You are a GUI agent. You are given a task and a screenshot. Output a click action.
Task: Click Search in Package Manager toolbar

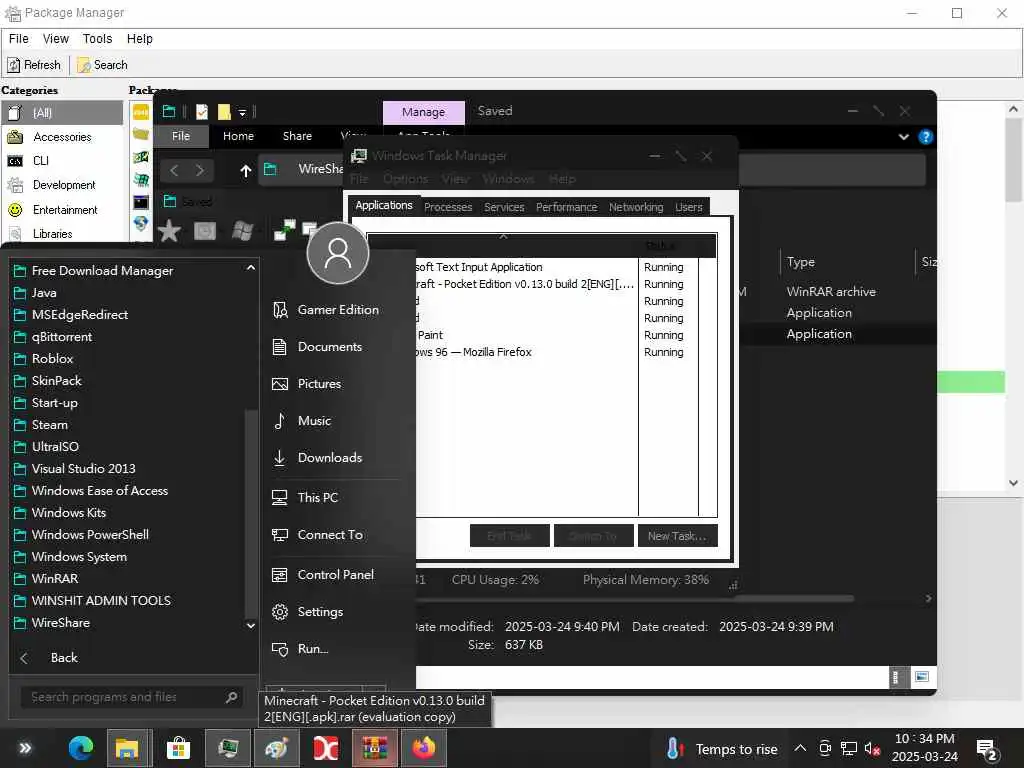pyautogui.click(x=103, y=65)
